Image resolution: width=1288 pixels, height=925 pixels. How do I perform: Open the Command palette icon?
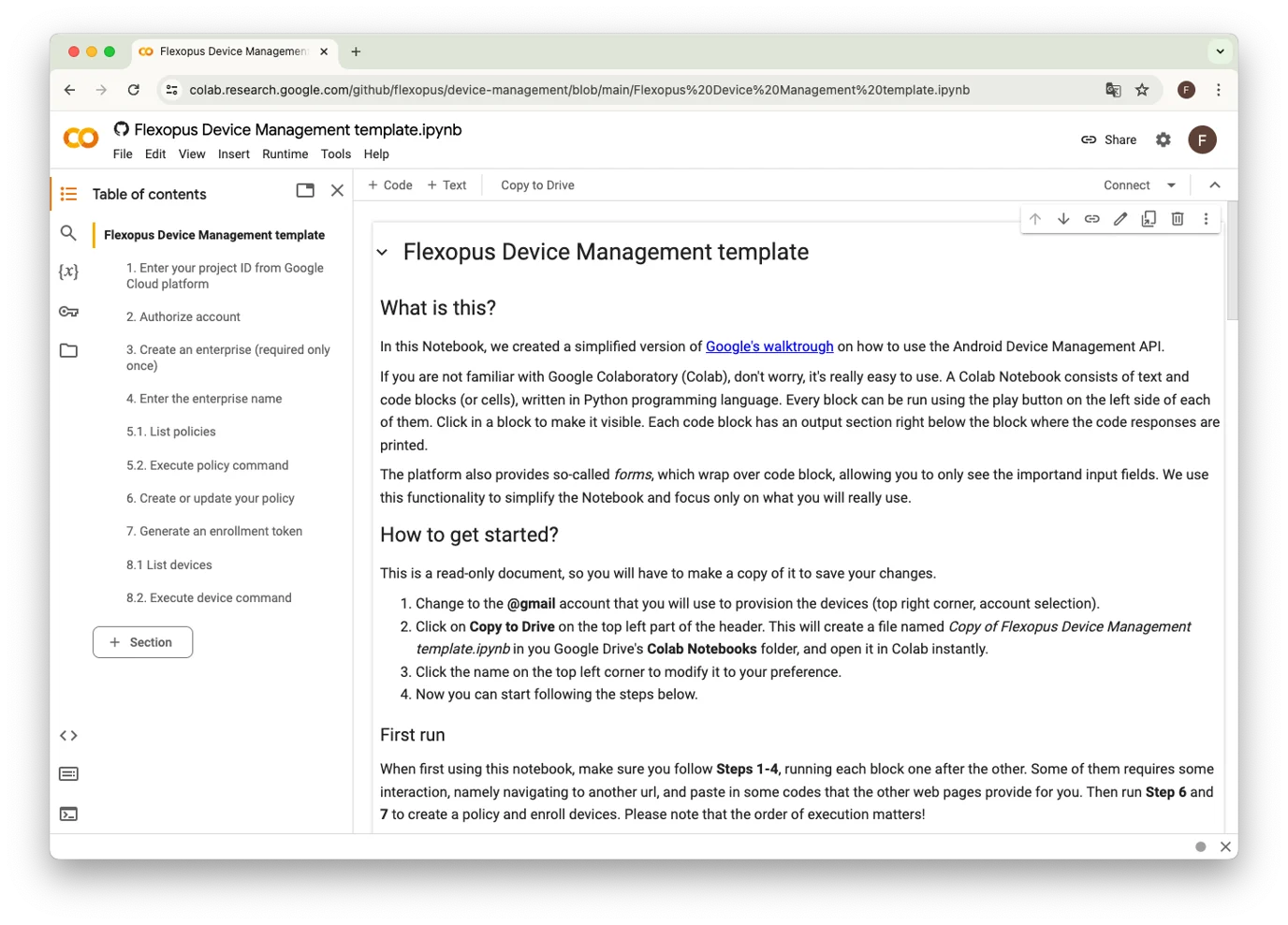(68, 774)
